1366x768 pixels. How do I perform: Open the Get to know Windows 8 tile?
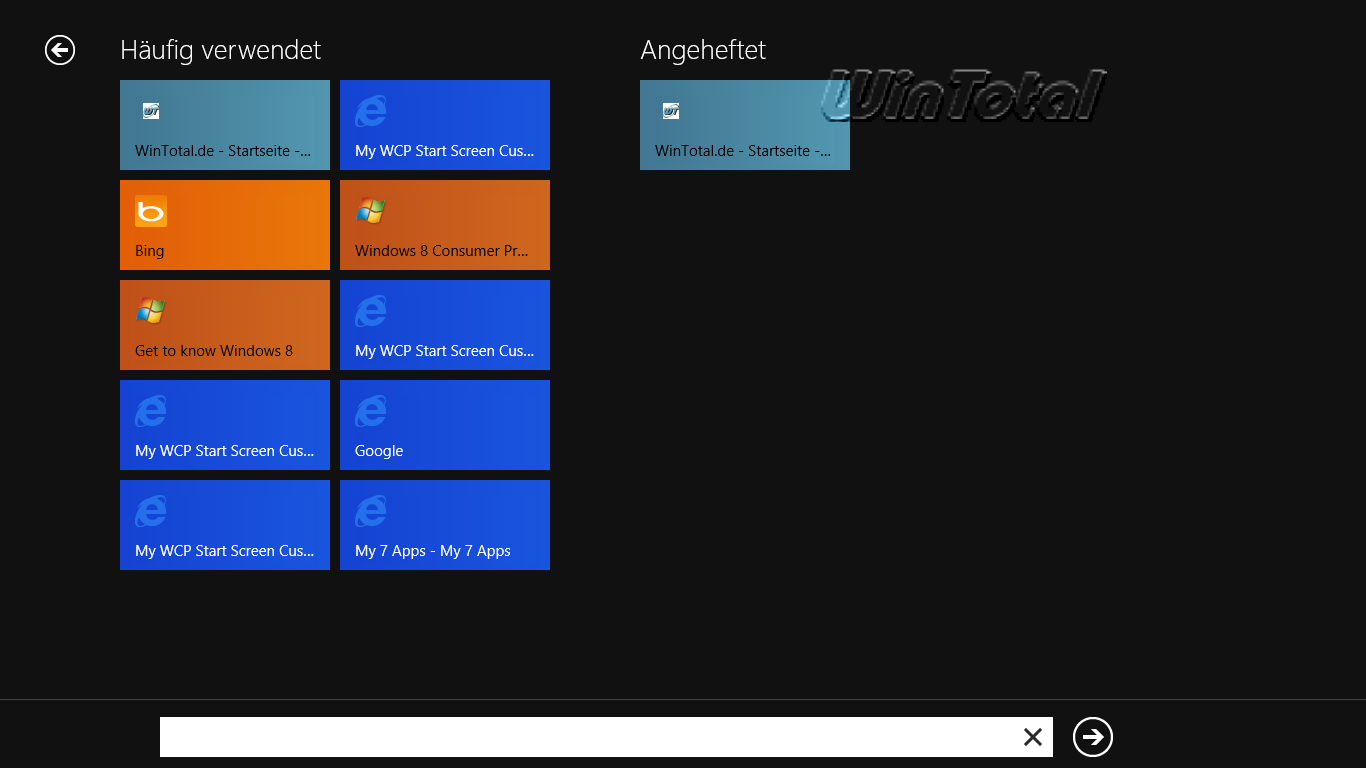point(225,325)
